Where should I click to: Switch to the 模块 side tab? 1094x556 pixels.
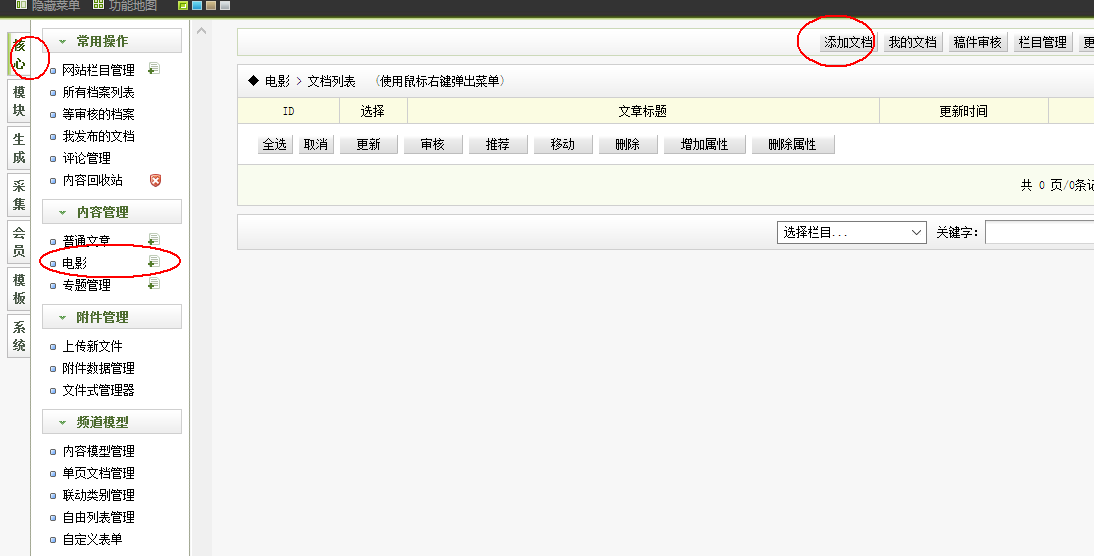(x=19, y=101)
